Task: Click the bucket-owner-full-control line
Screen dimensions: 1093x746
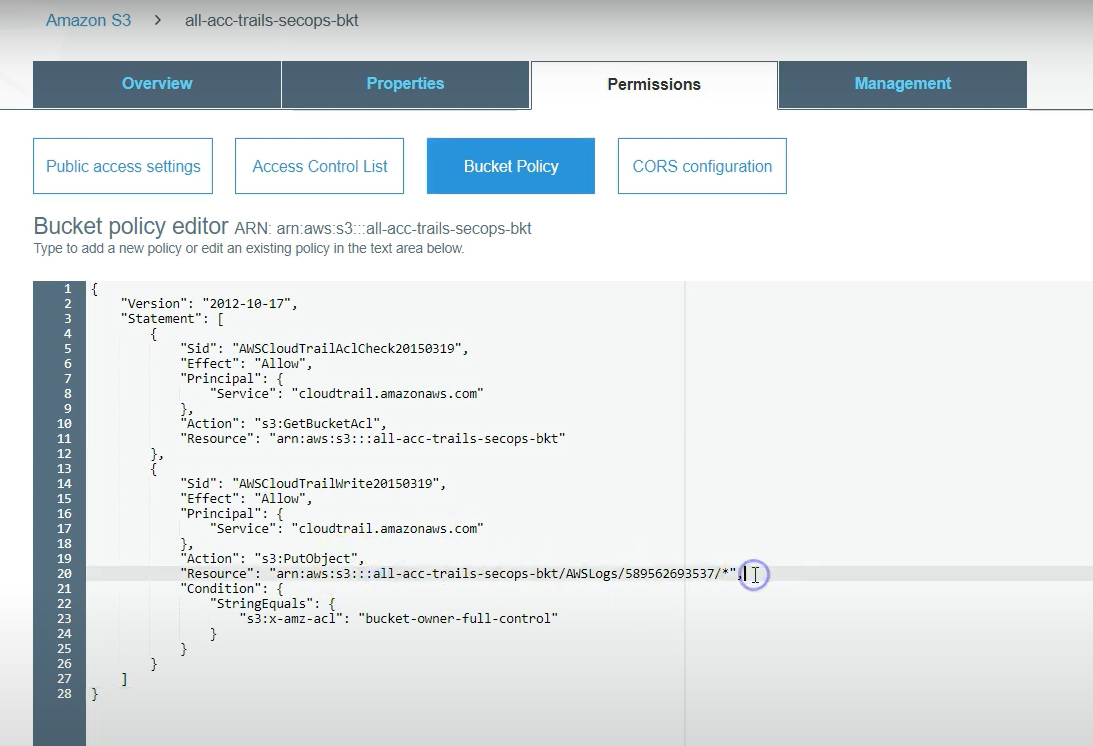Action: [x=398, y=618]
